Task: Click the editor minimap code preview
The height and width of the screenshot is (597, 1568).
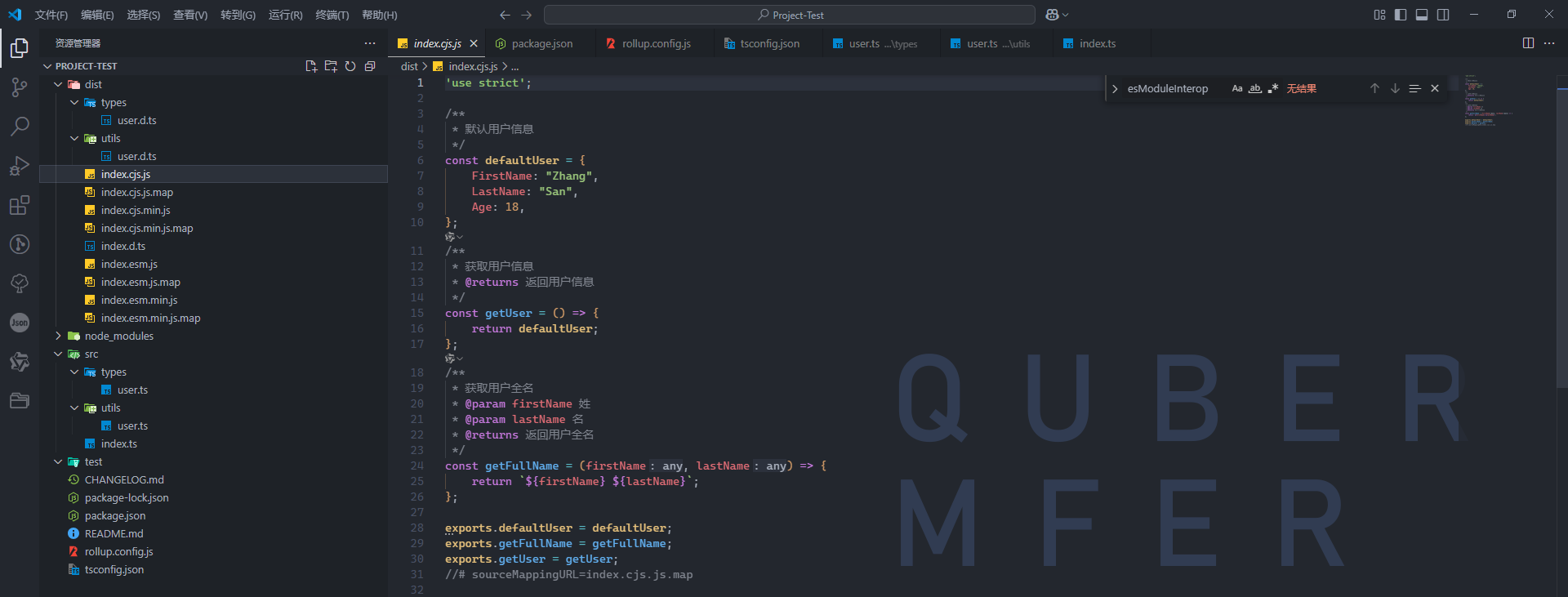Action: coord(1488,100)
